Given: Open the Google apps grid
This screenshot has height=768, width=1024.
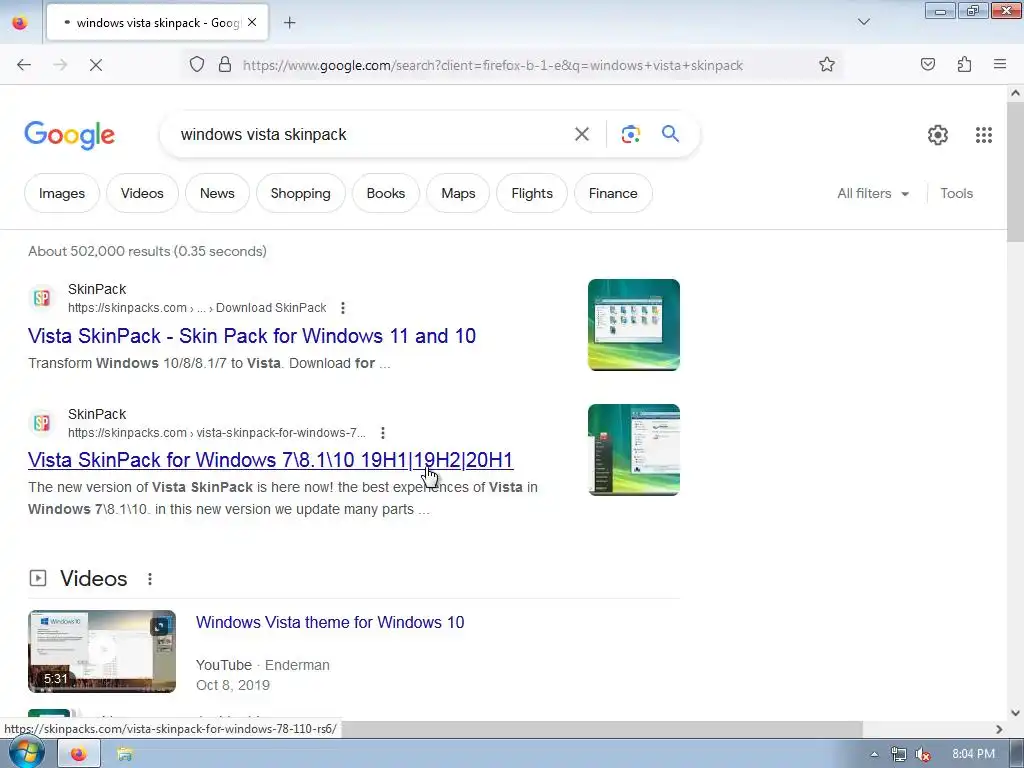Looking at the screenshot, I should (984, 135).
